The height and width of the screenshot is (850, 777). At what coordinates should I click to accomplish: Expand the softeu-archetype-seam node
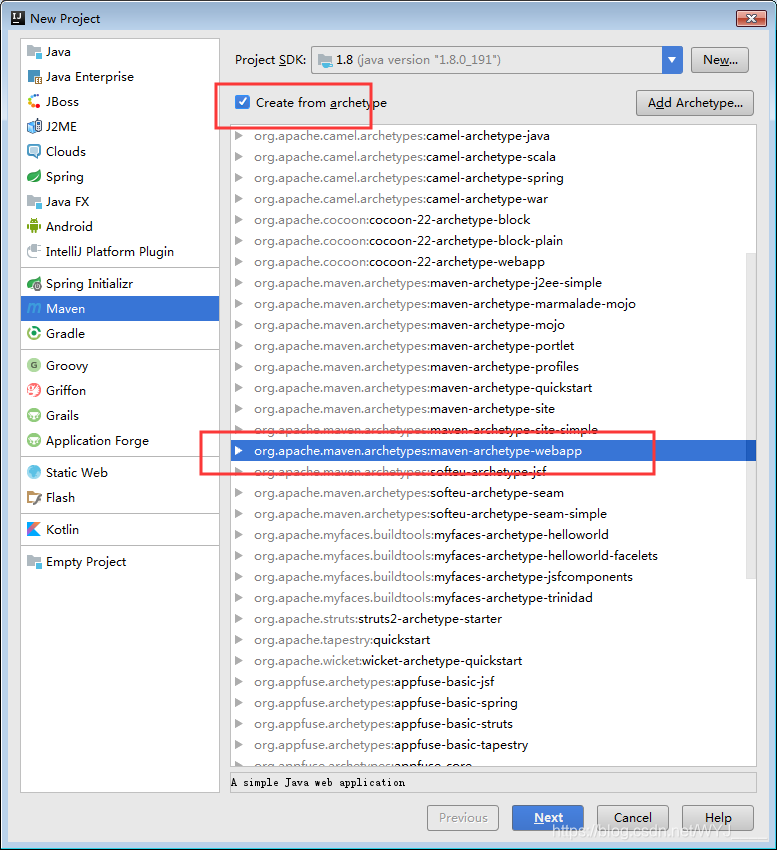coord(239,493)
